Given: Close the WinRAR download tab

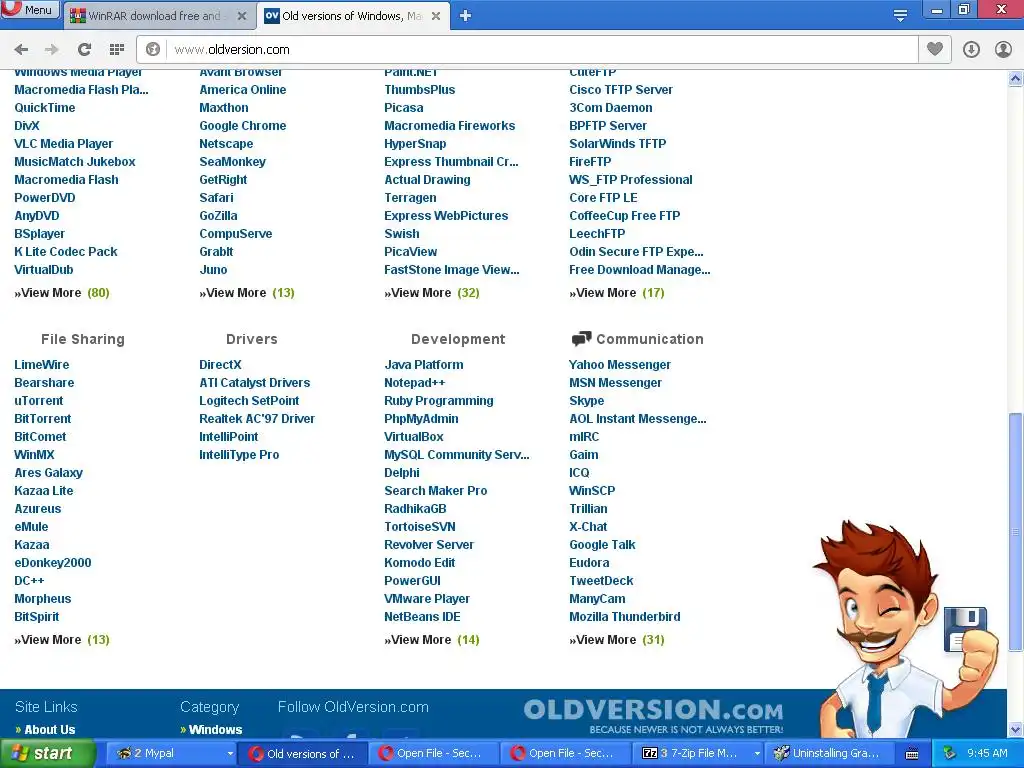Looking at the screenshot, I should pos(242,16).
